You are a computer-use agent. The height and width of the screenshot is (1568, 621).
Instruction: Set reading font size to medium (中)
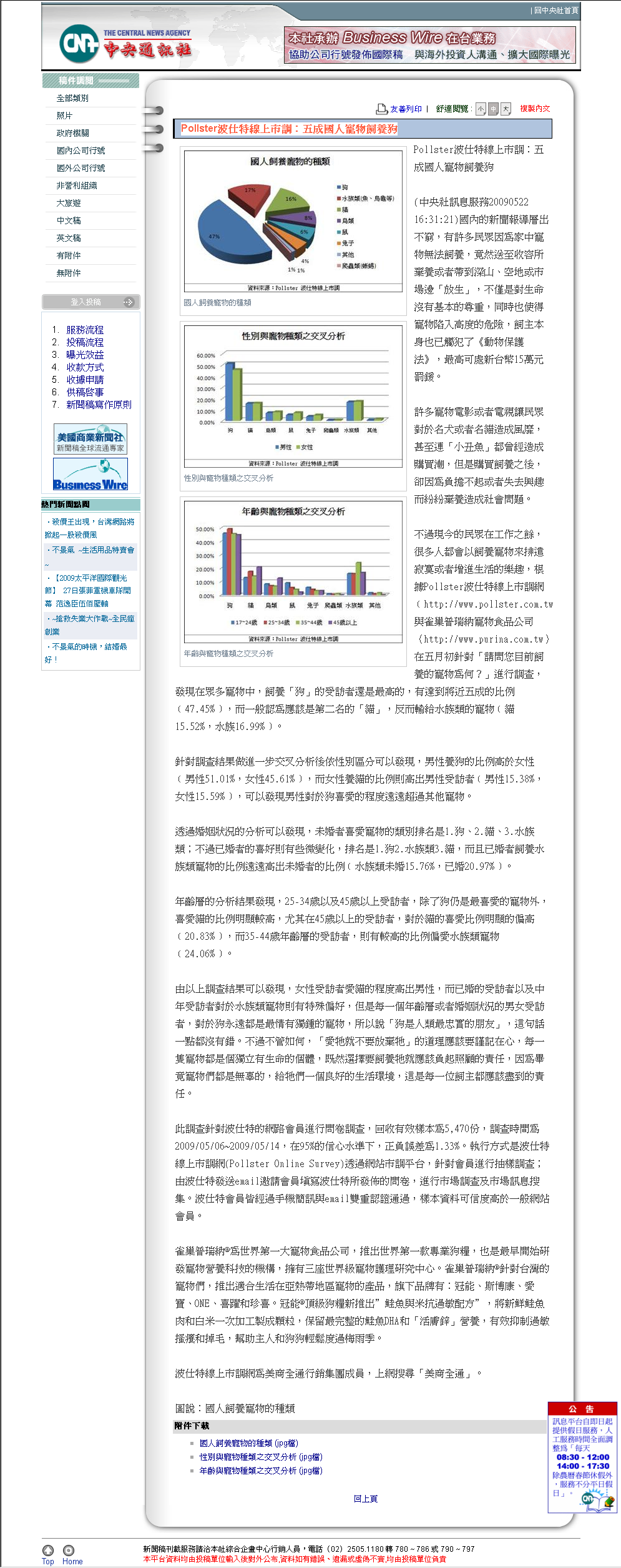coord(493,109)
